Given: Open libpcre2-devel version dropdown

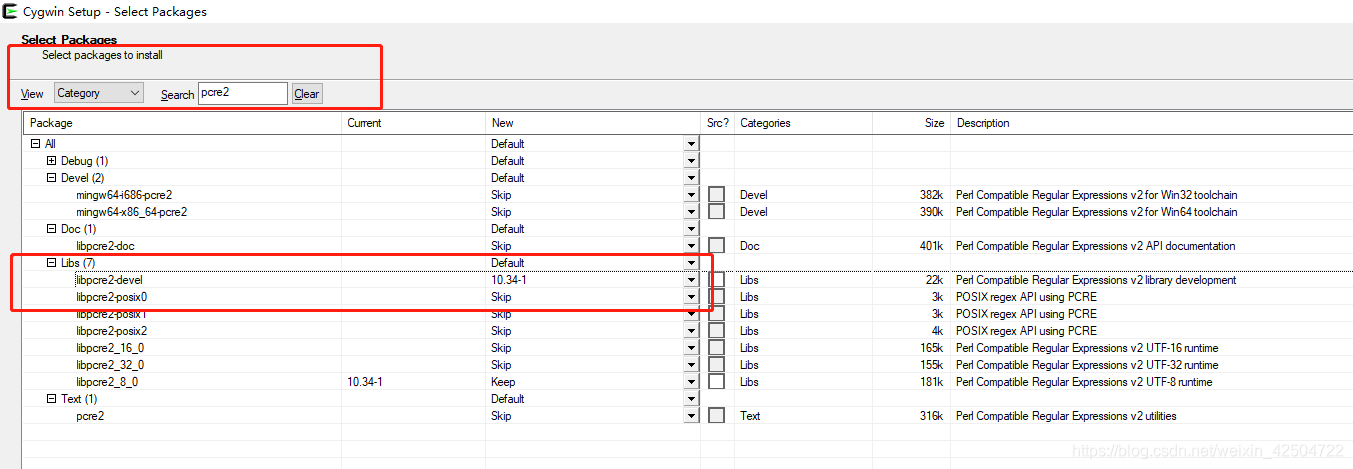Looking at the screenshot, I should click(691, 280).
